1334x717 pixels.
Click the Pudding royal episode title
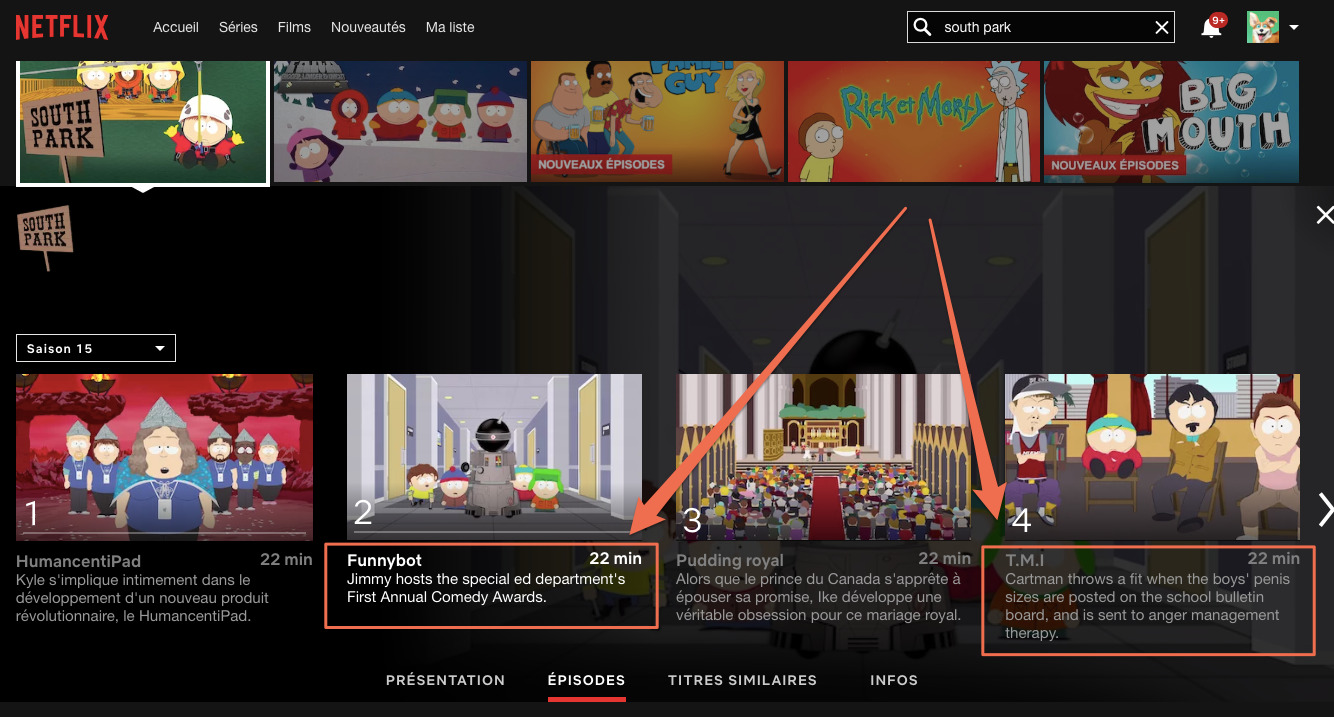coord(730,561)
